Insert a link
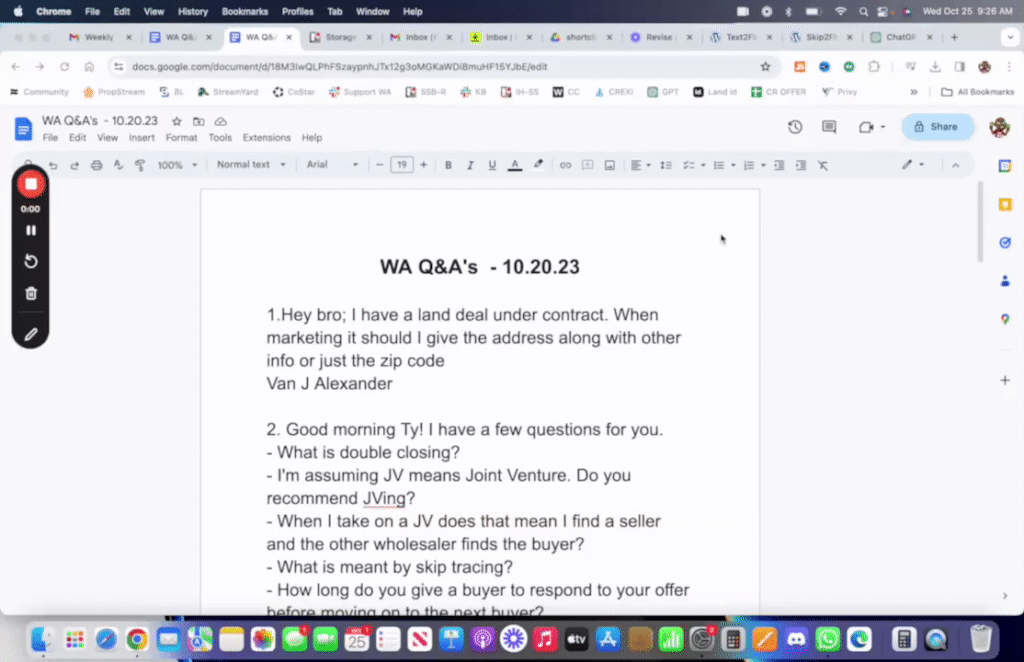The image size is (1024, 662). 566,165
